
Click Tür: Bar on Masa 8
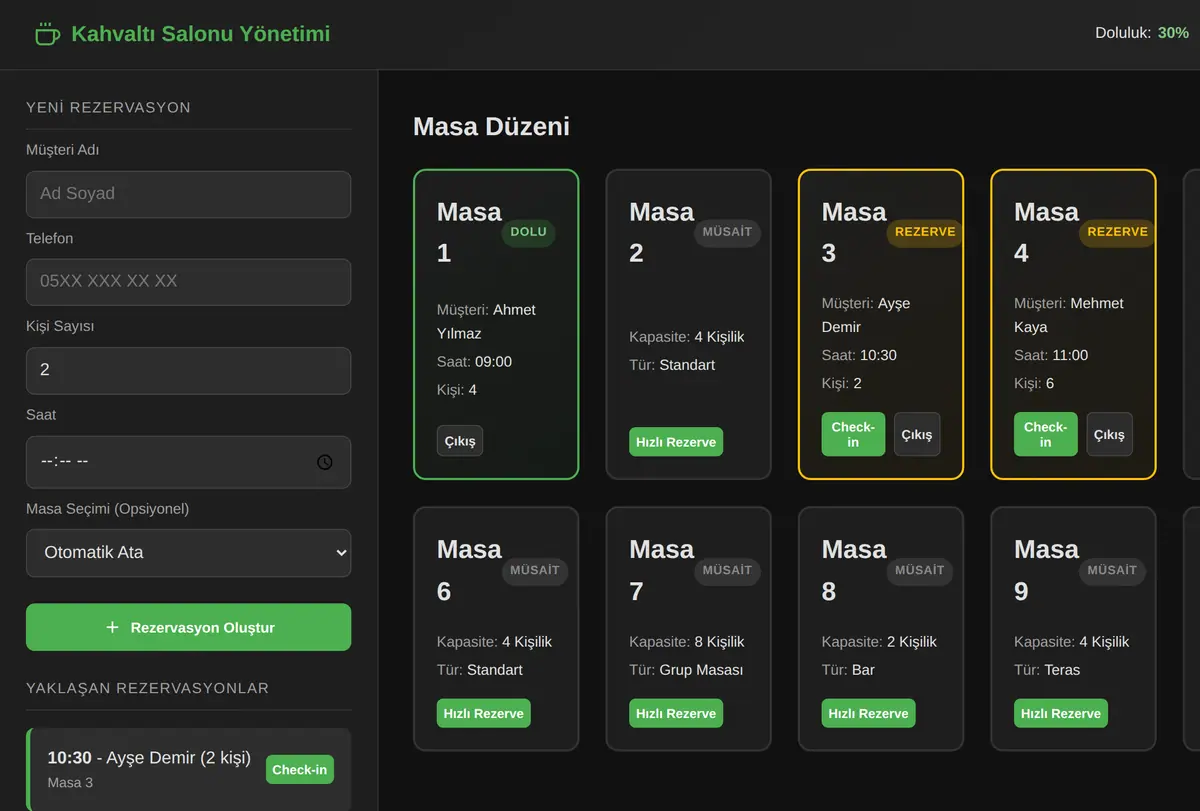(x=848, y=670)
